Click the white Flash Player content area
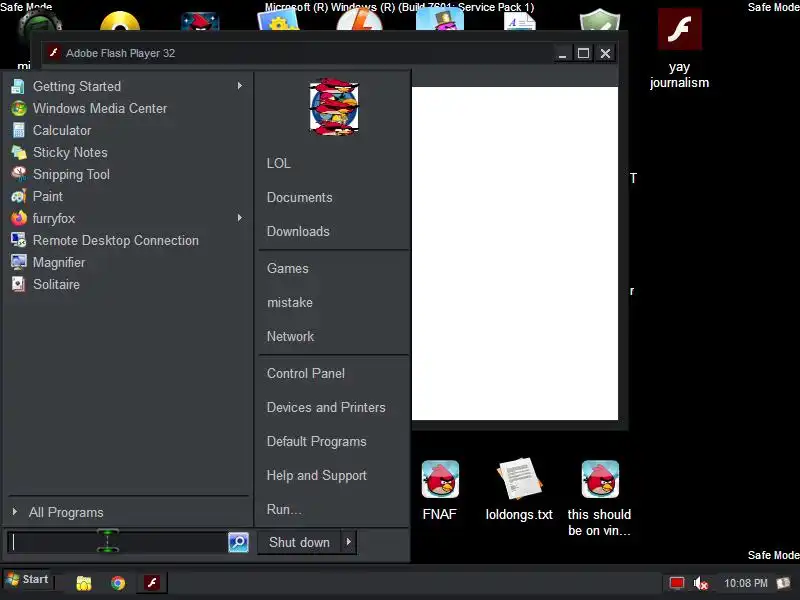 coord(515,253)
